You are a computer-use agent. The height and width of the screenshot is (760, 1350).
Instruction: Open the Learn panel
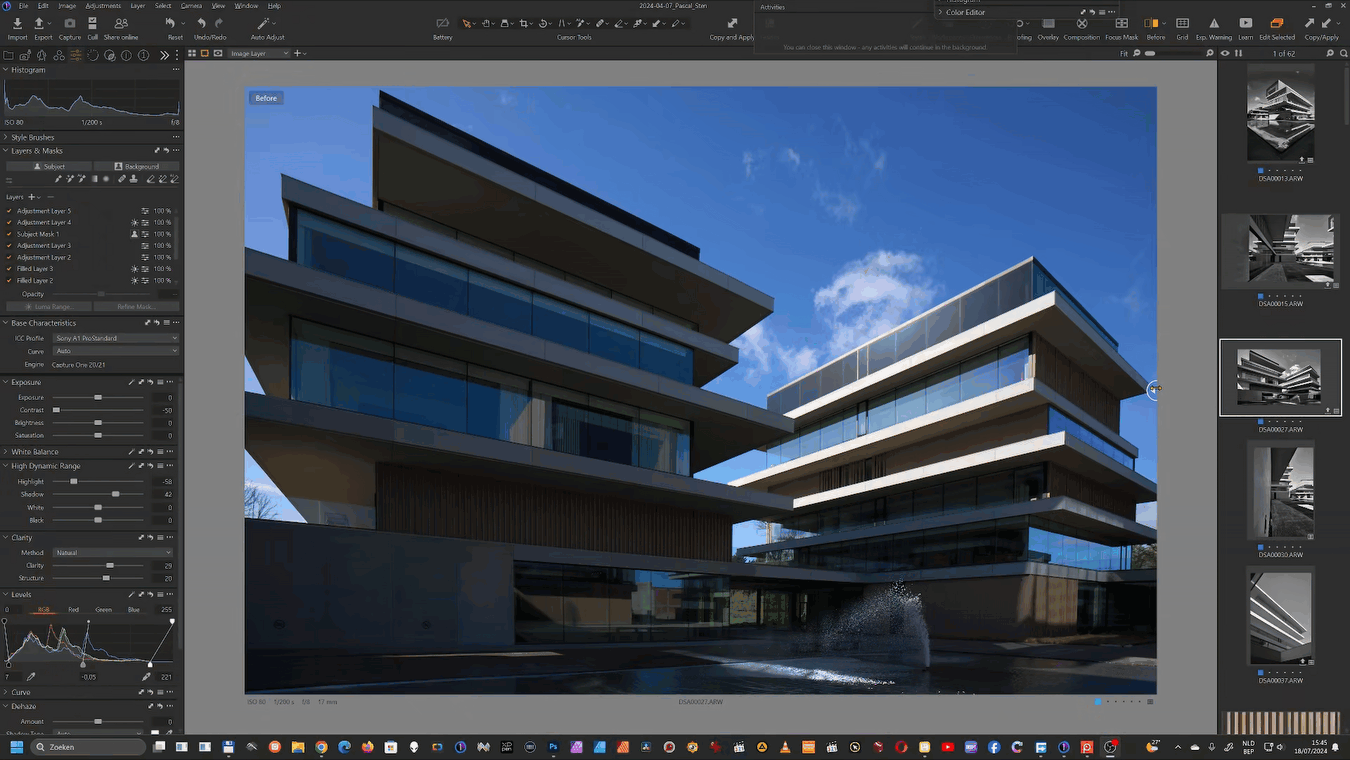click(x=1245, y=23)
